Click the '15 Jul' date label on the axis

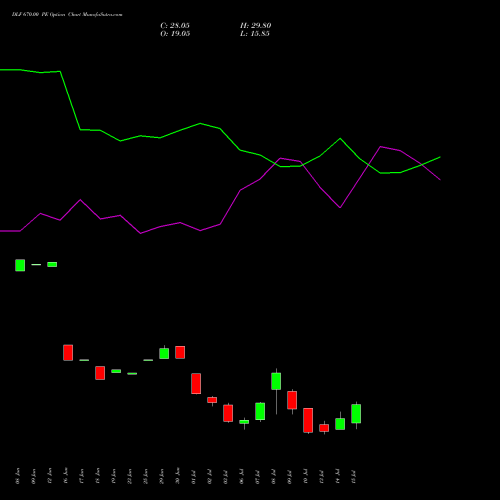coord(354,477)
